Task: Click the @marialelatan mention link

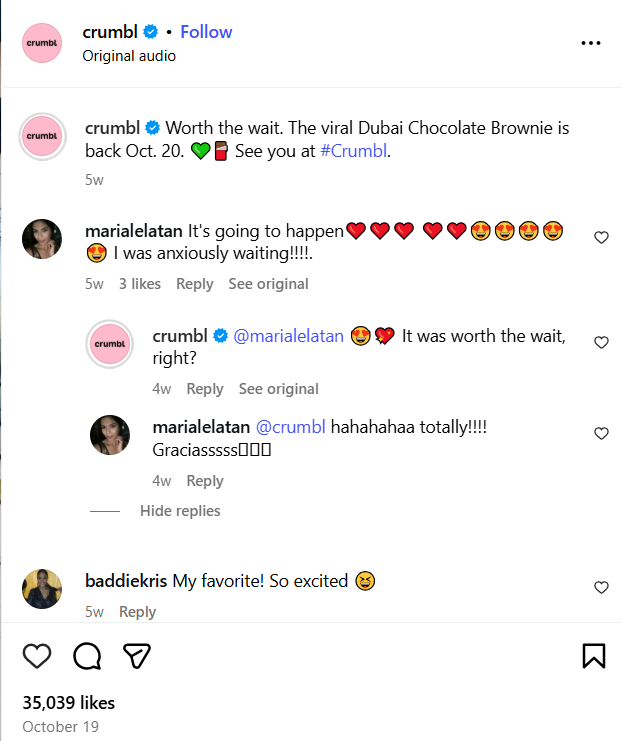Action: pyautogui.click(x=288, y=337)
